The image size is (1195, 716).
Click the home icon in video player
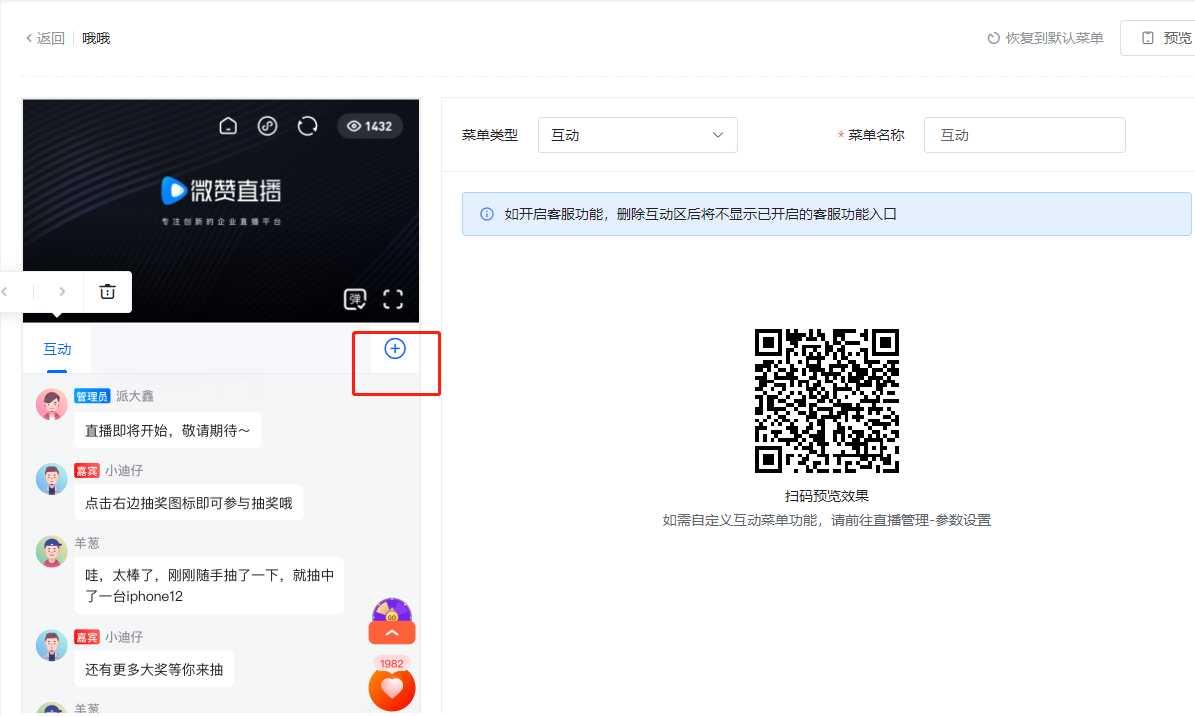228,126
